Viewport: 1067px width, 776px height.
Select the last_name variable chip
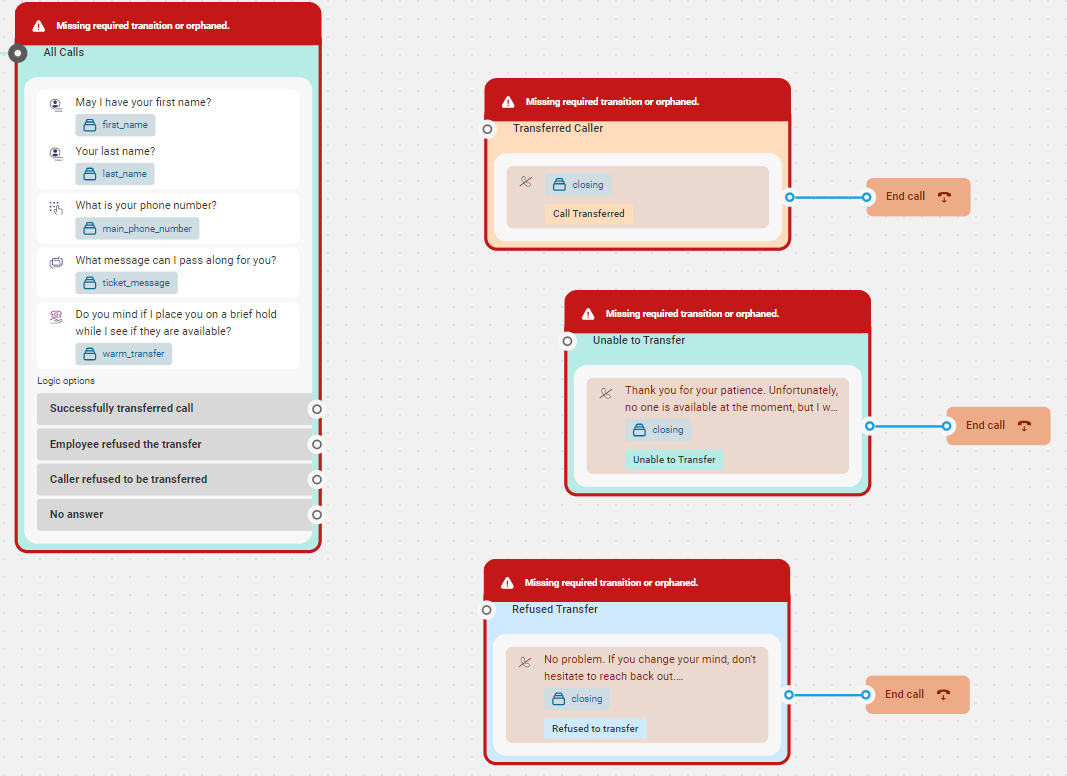115,174
